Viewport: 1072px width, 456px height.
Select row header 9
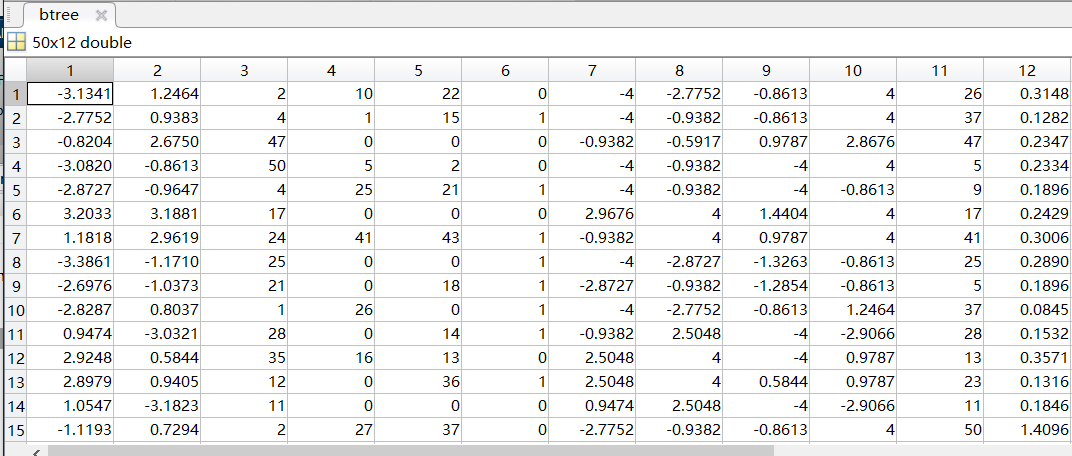[x=16, y=286]
